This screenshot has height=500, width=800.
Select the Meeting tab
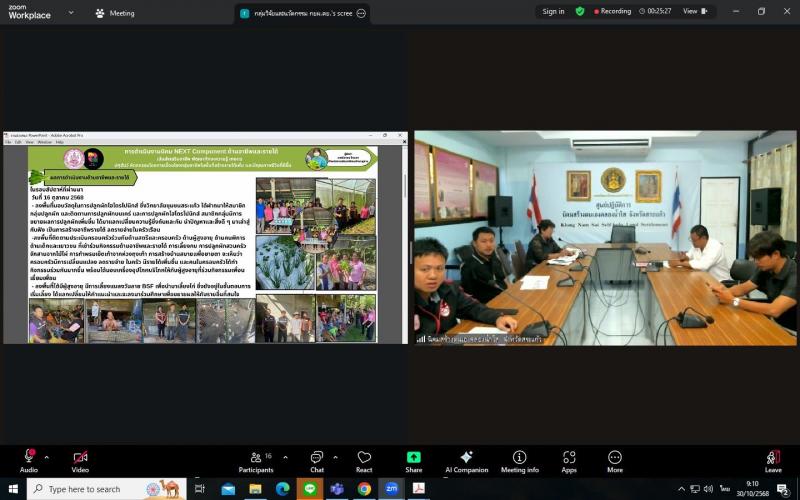pos(115,13)
